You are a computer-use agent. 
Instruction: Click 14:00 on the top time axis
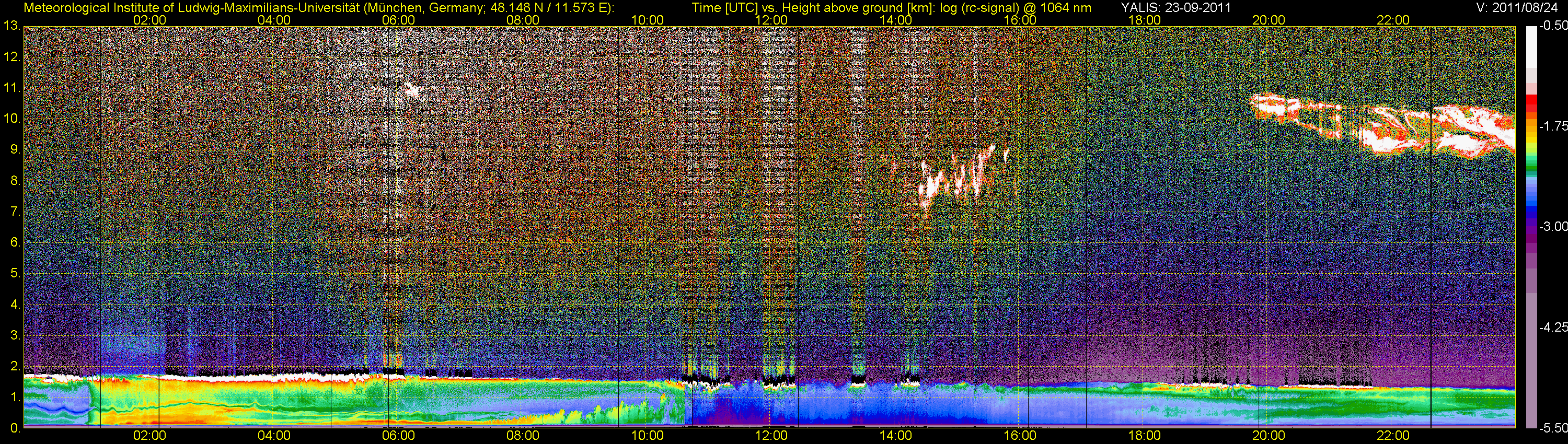896,20
